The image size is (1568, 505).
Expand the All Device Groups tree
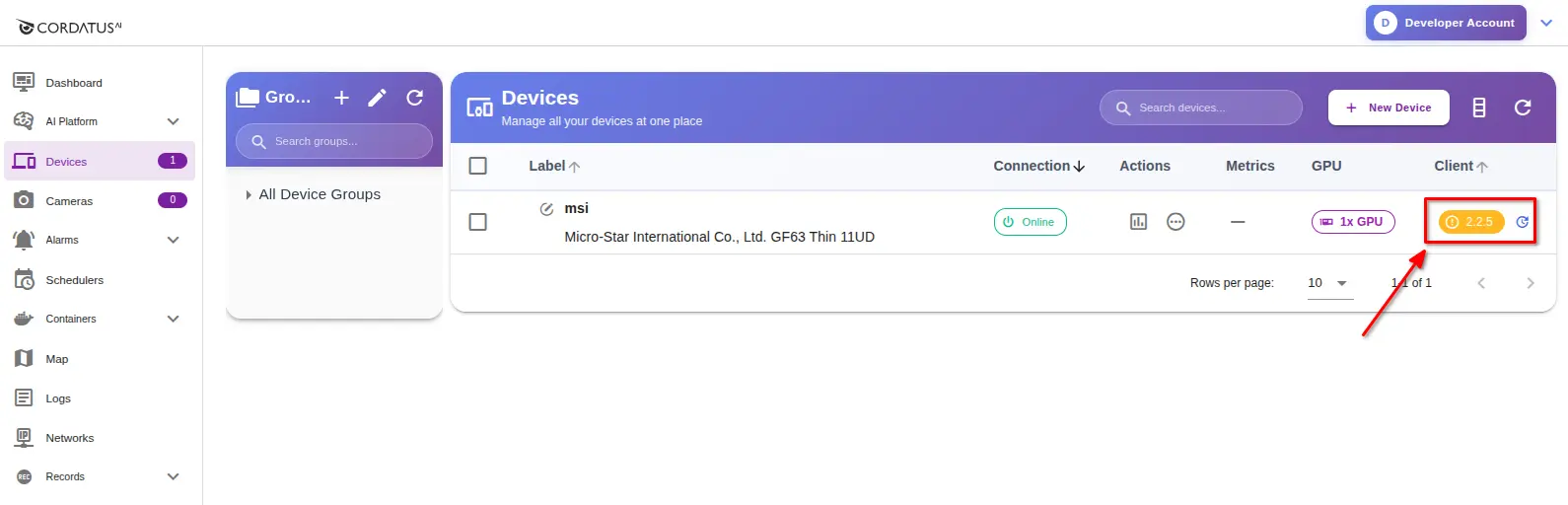249,195
